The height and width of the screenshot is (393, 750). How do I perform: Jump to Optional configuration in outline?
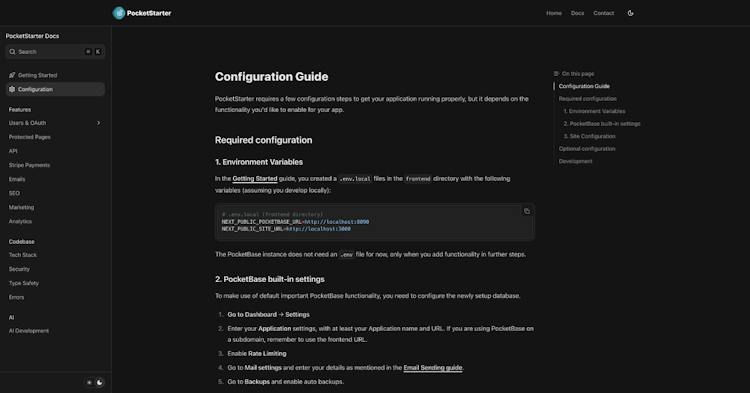[x=587, y=149]
